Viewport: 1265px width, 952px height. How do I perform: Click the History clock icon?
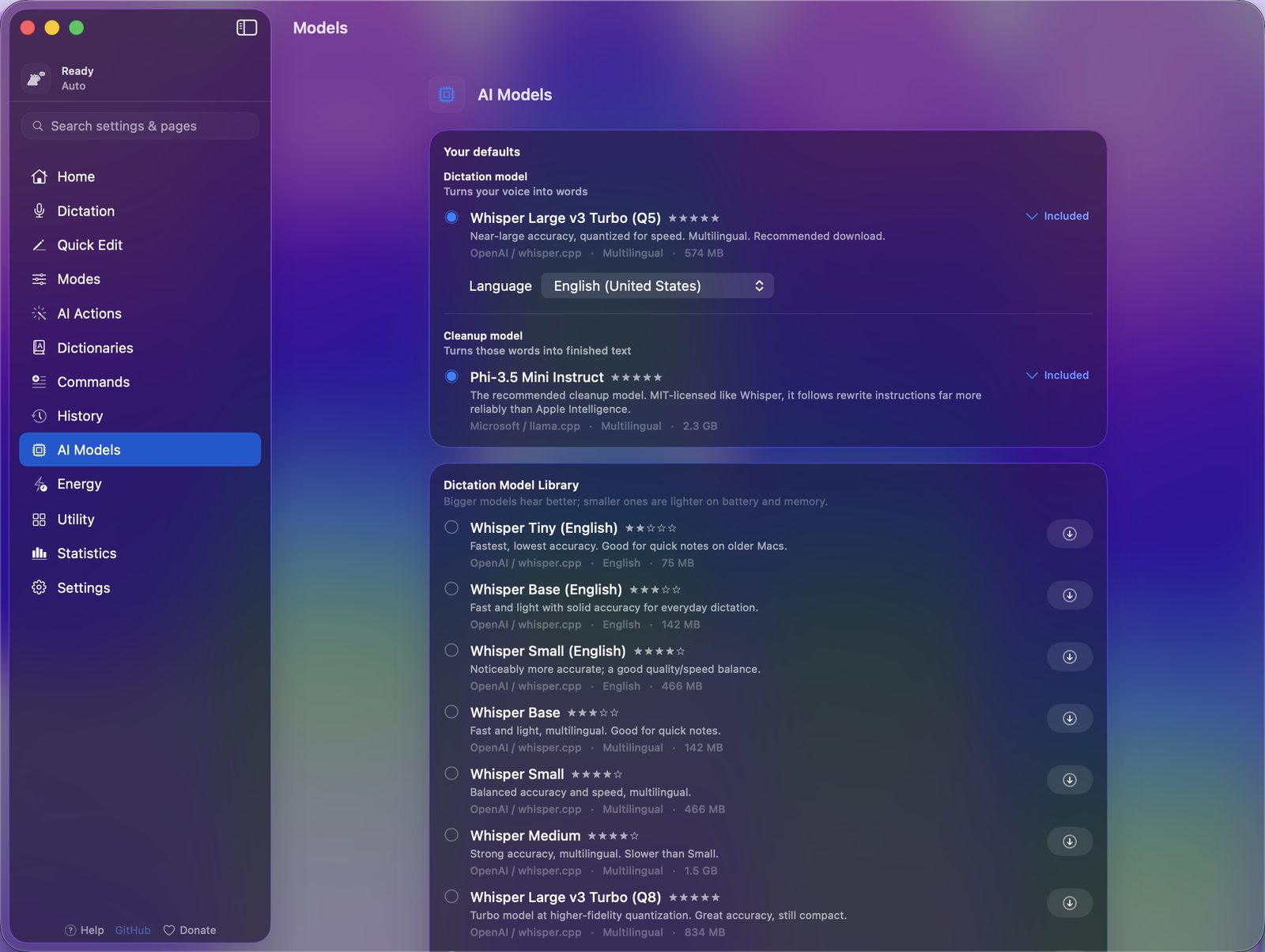click(39, 416)
